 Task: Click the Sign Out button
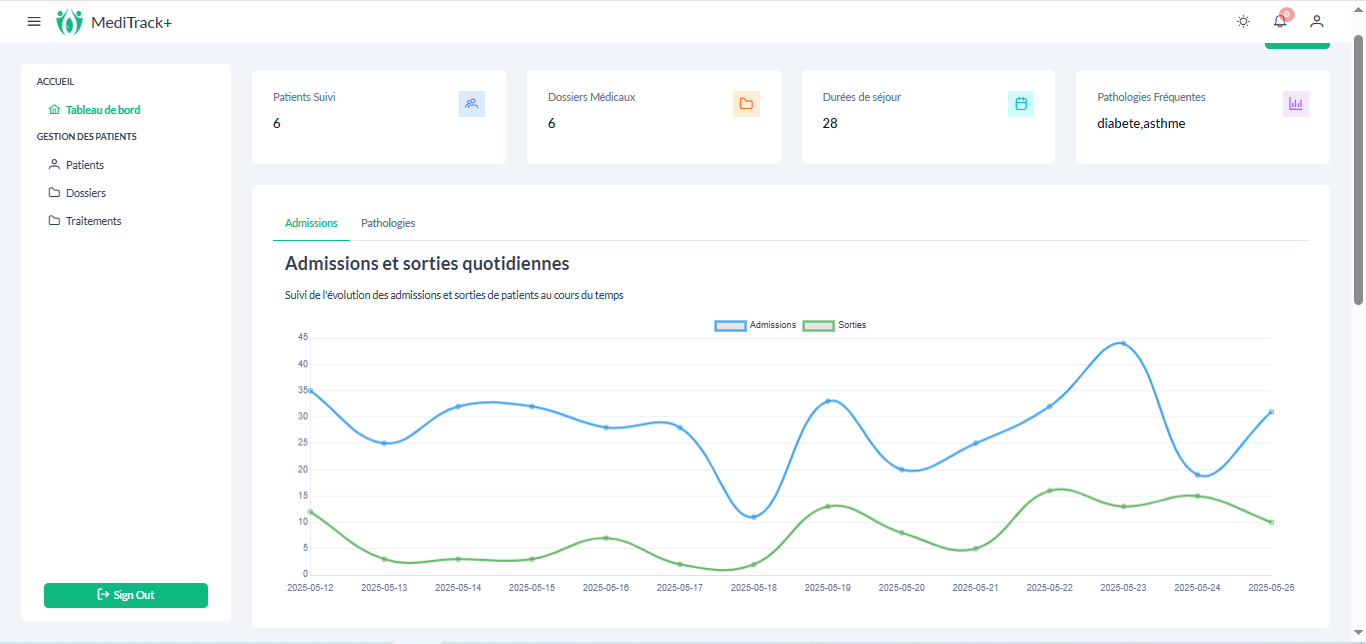[126, 595]
